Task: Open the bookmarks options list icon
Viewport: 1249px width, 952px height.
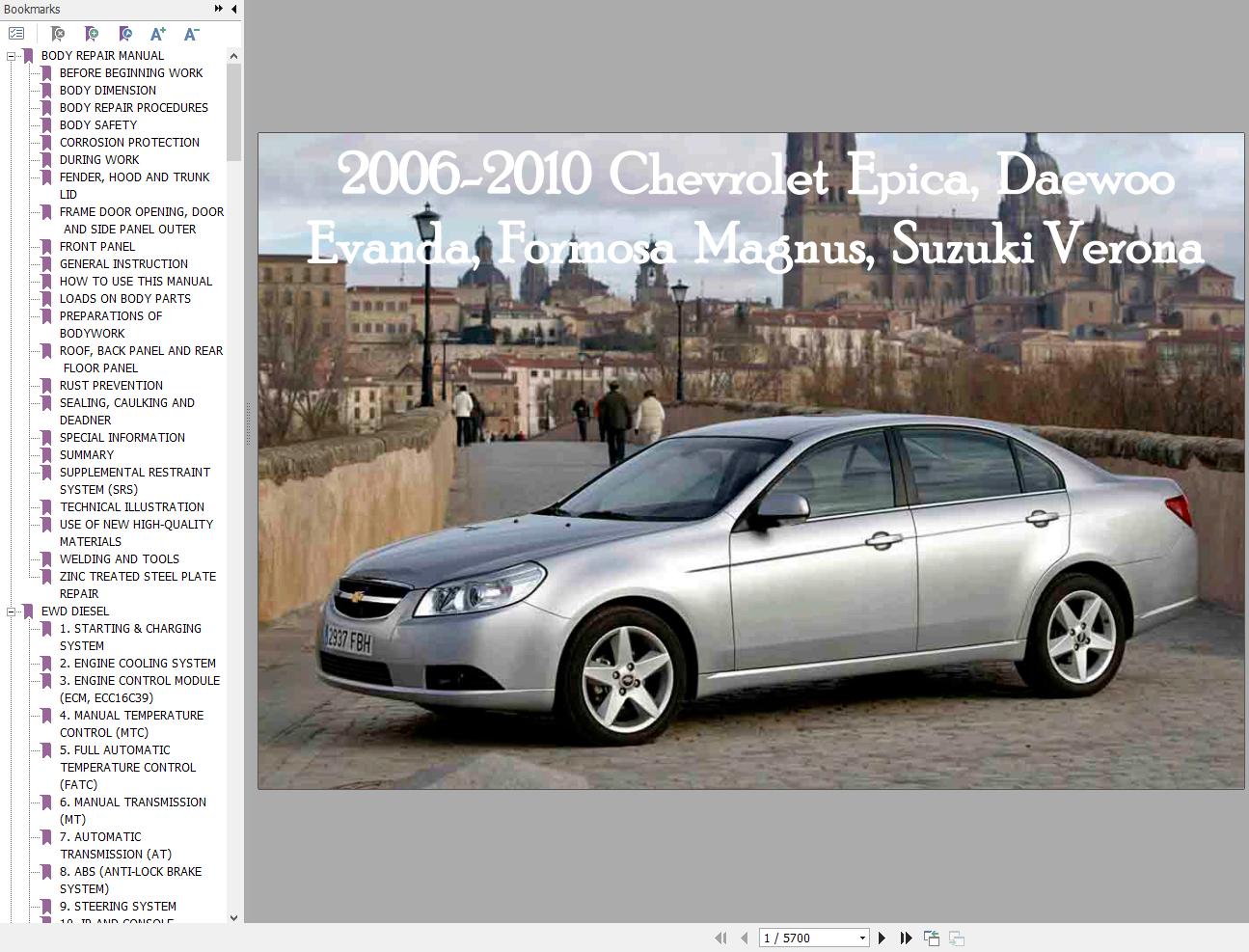Action: [x=16, y=34]
